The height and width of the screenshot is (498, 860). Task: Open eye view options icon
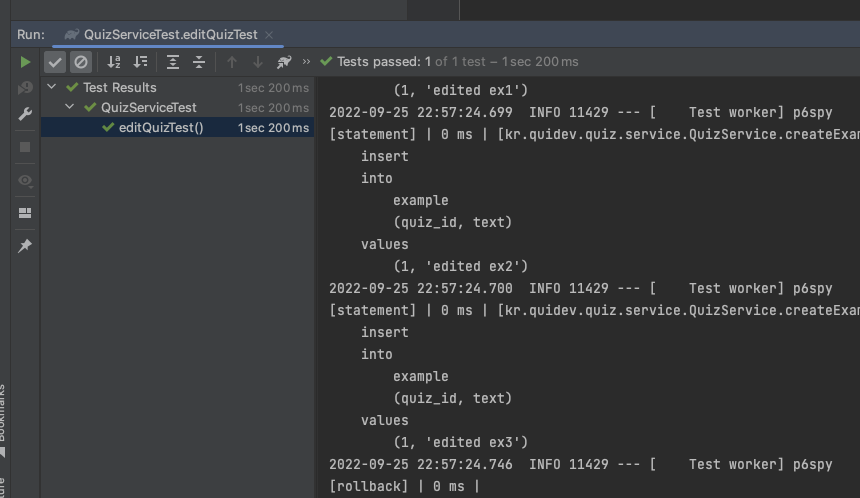(25, 180)
